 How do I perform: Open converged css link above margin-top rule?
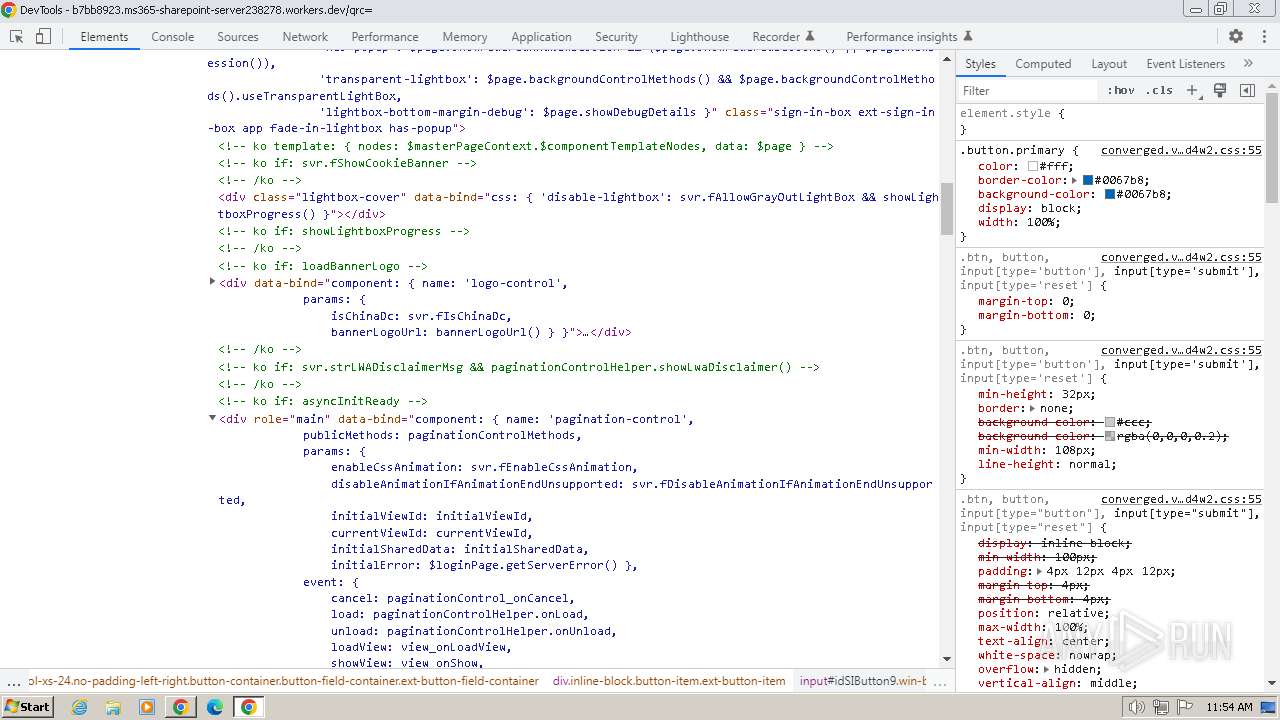coord(1181,257)
